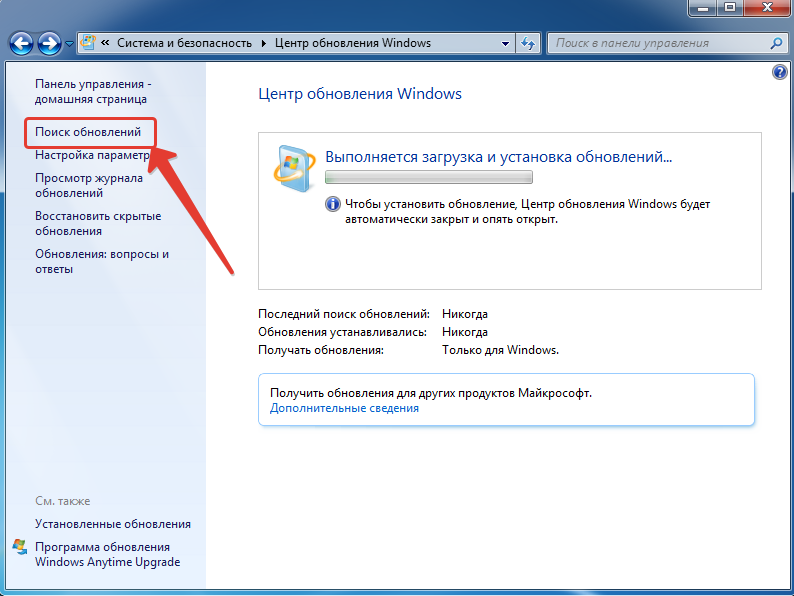Click Выполняется загрузка и установка обновлений text
This screenshot has width=794, height=596.
(x=498, y=157)
